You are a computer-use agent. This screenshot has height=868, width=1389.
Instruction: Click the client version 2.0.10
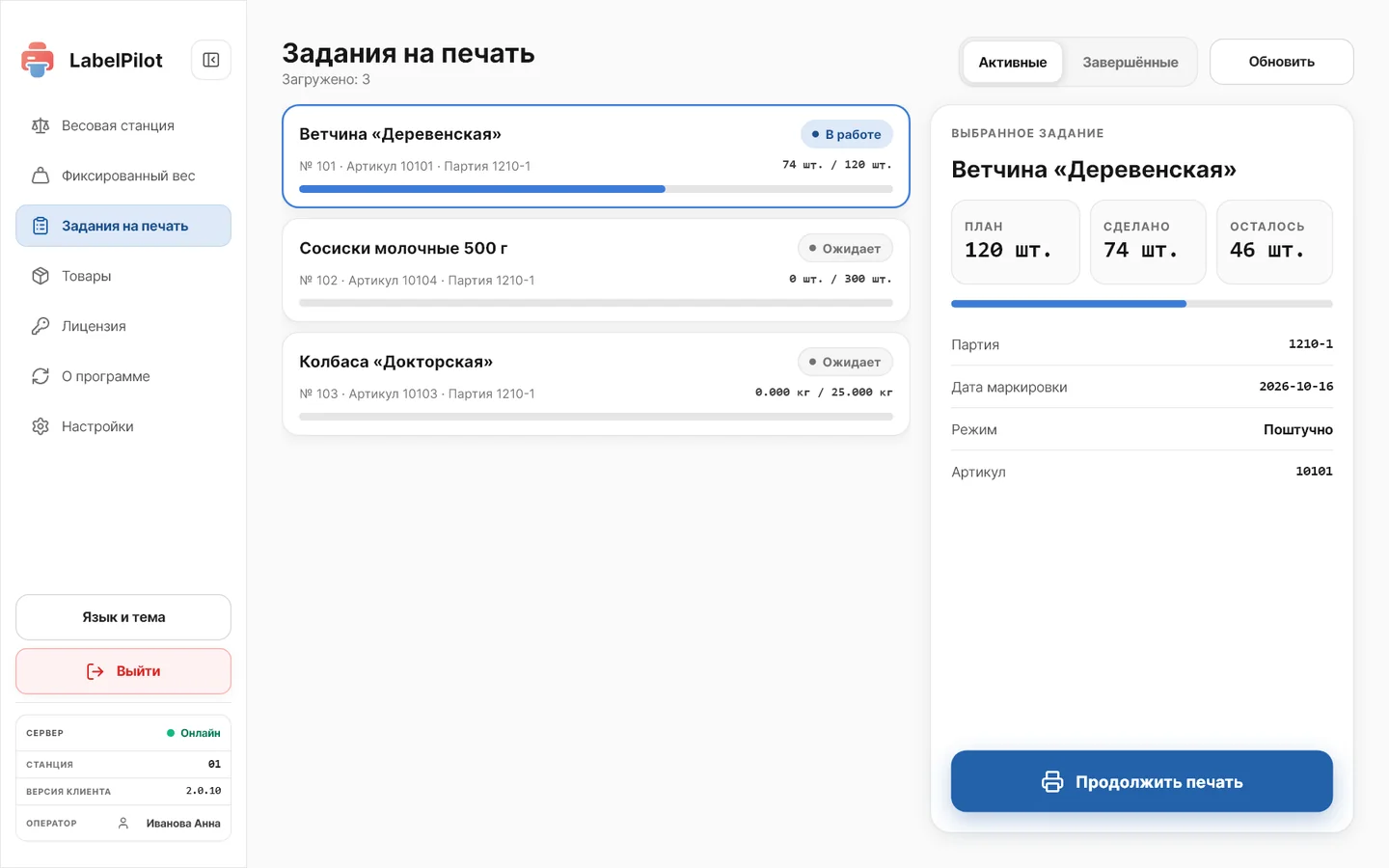(x=204, y=791)
